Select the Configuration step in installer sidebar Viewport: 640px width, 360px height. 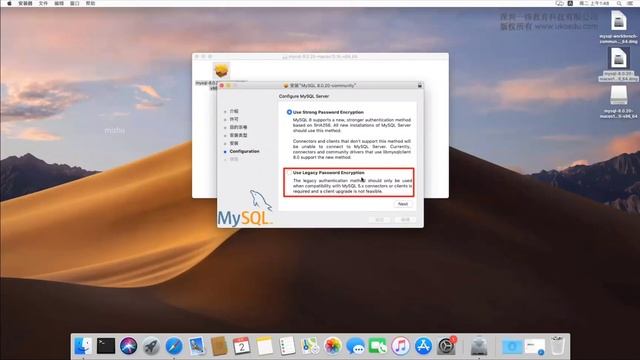click(244, 151)
